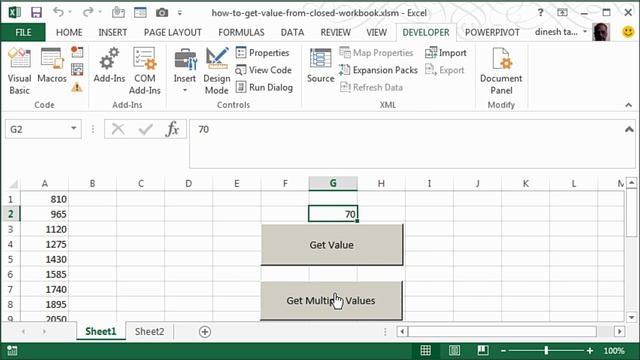Click horizontal scroll right arrow
This screenshot has height=360, width=640.
[620, 331]
